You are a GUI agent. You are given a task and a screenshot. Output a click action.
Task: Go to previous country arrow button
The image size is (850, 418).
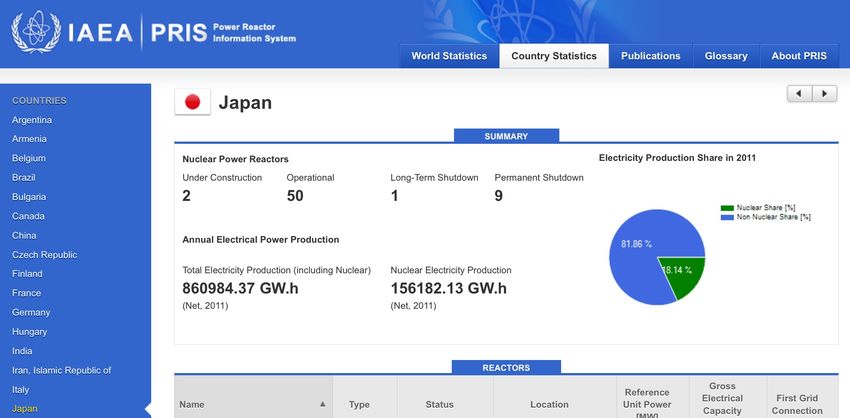(799, 93)
